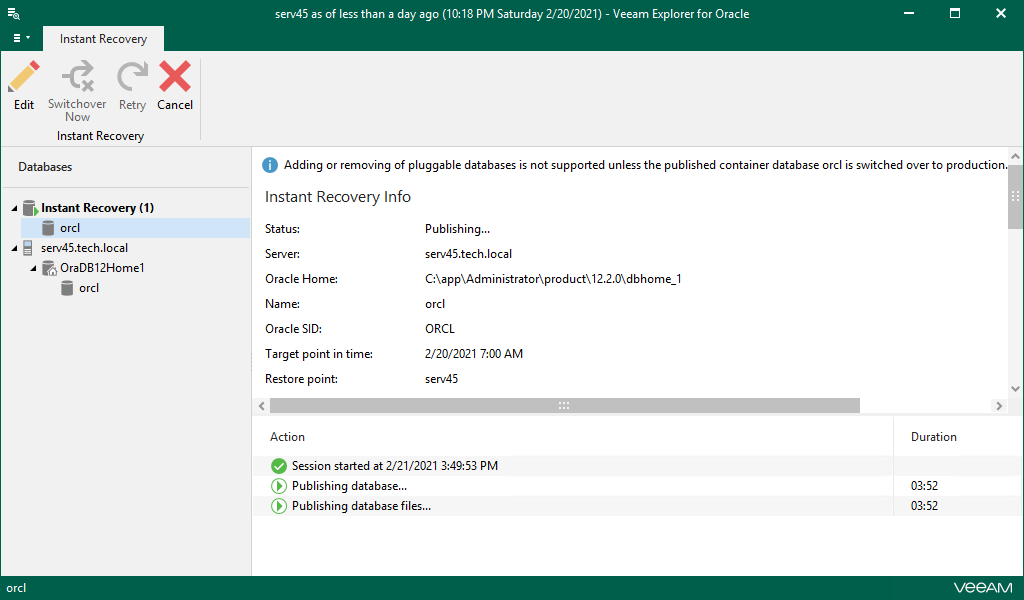Click the Veeam logo in status bar
Image resolution: width=1024 pixels, height=600 pixels.
click(983, 588)
